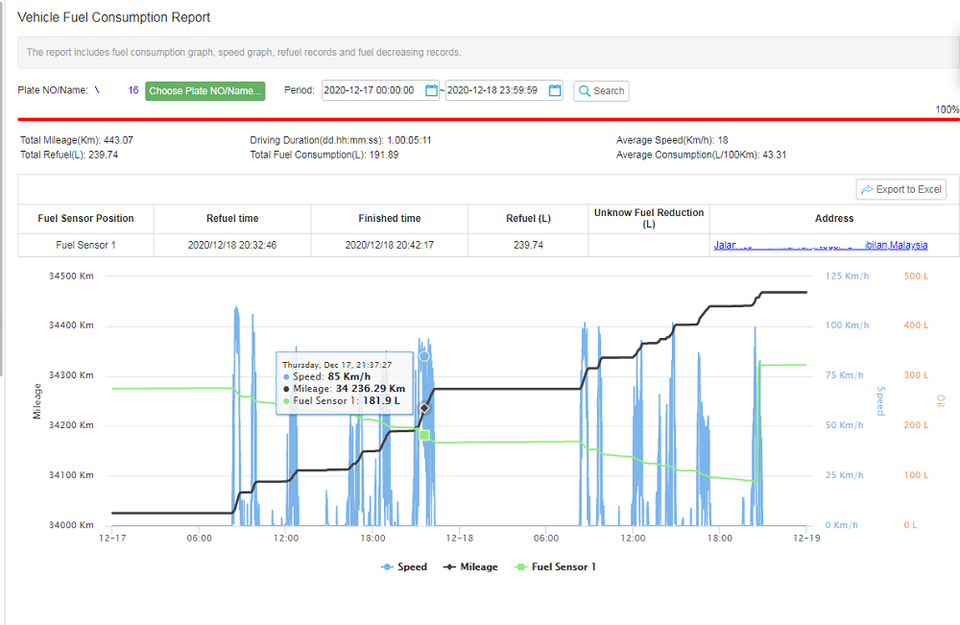Click the Refuel time column header

point(232,218)
